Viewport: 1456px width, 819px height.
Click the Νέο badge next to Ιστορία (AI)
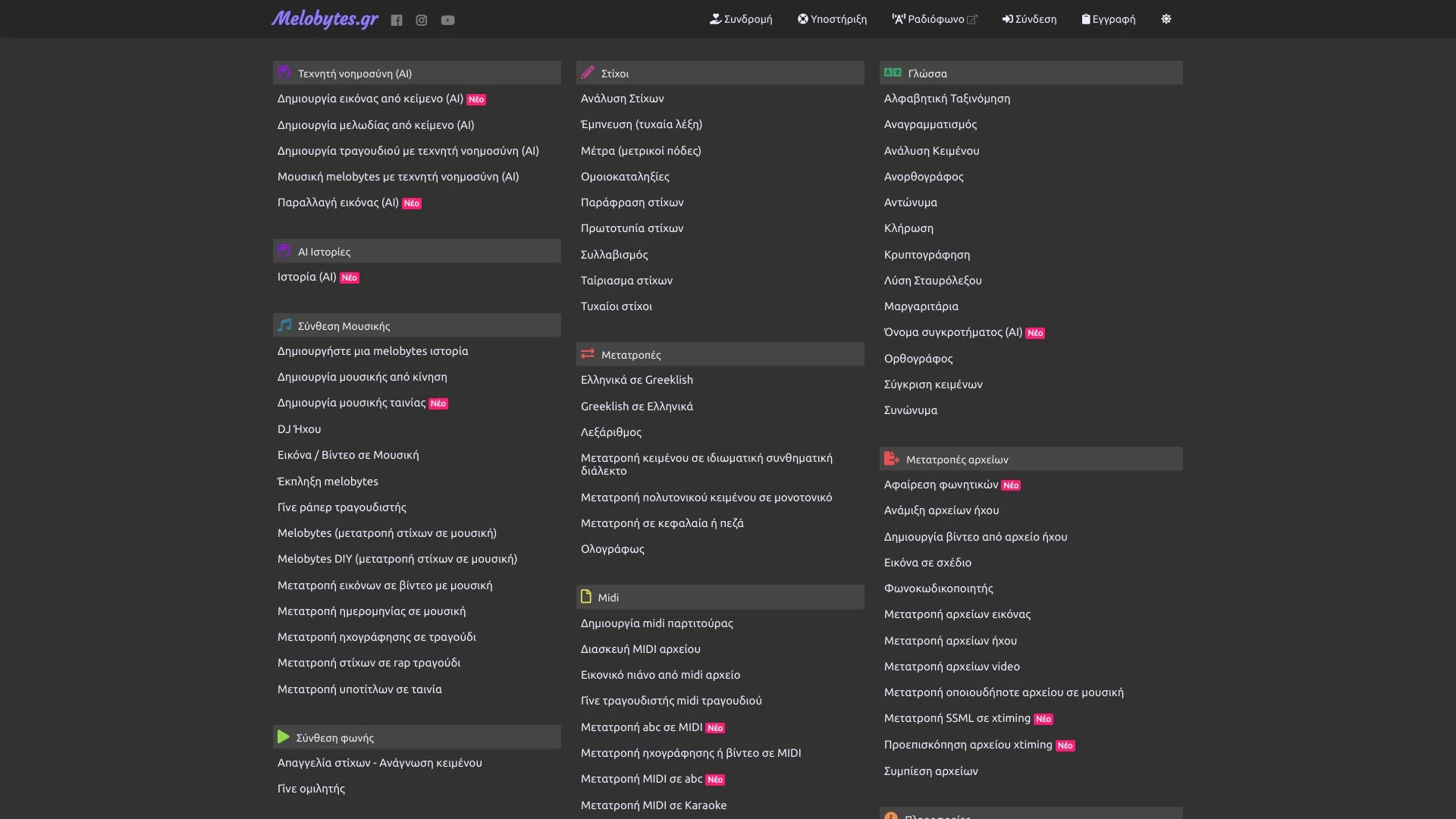click(350, 278)
